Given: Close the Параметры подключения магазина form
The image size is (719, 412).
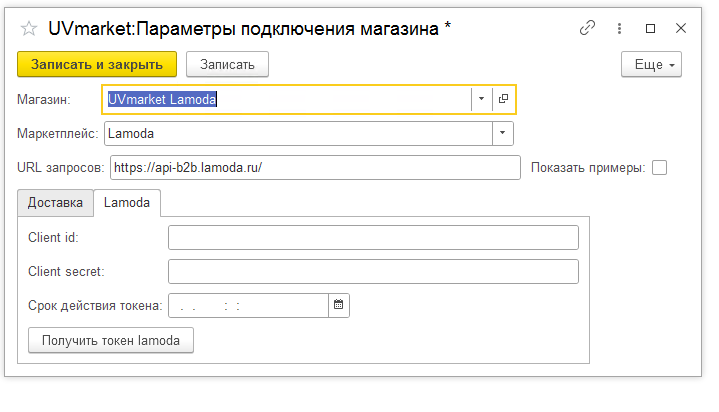Looking at the screenshot, I should 681,28.
